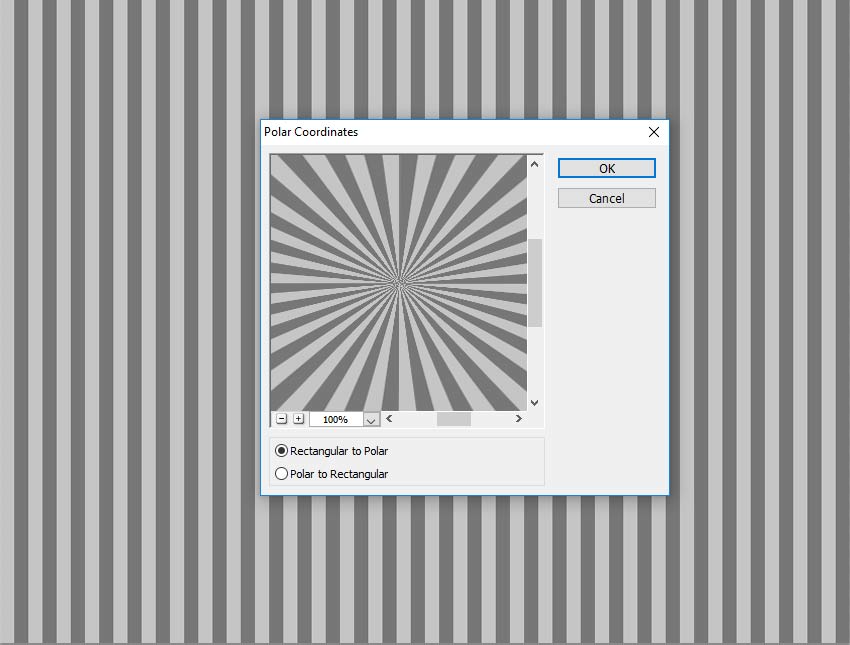Click preview scroll up arrow
The width and height of the screenshot is (850, 645).
[x=535, y=164]
